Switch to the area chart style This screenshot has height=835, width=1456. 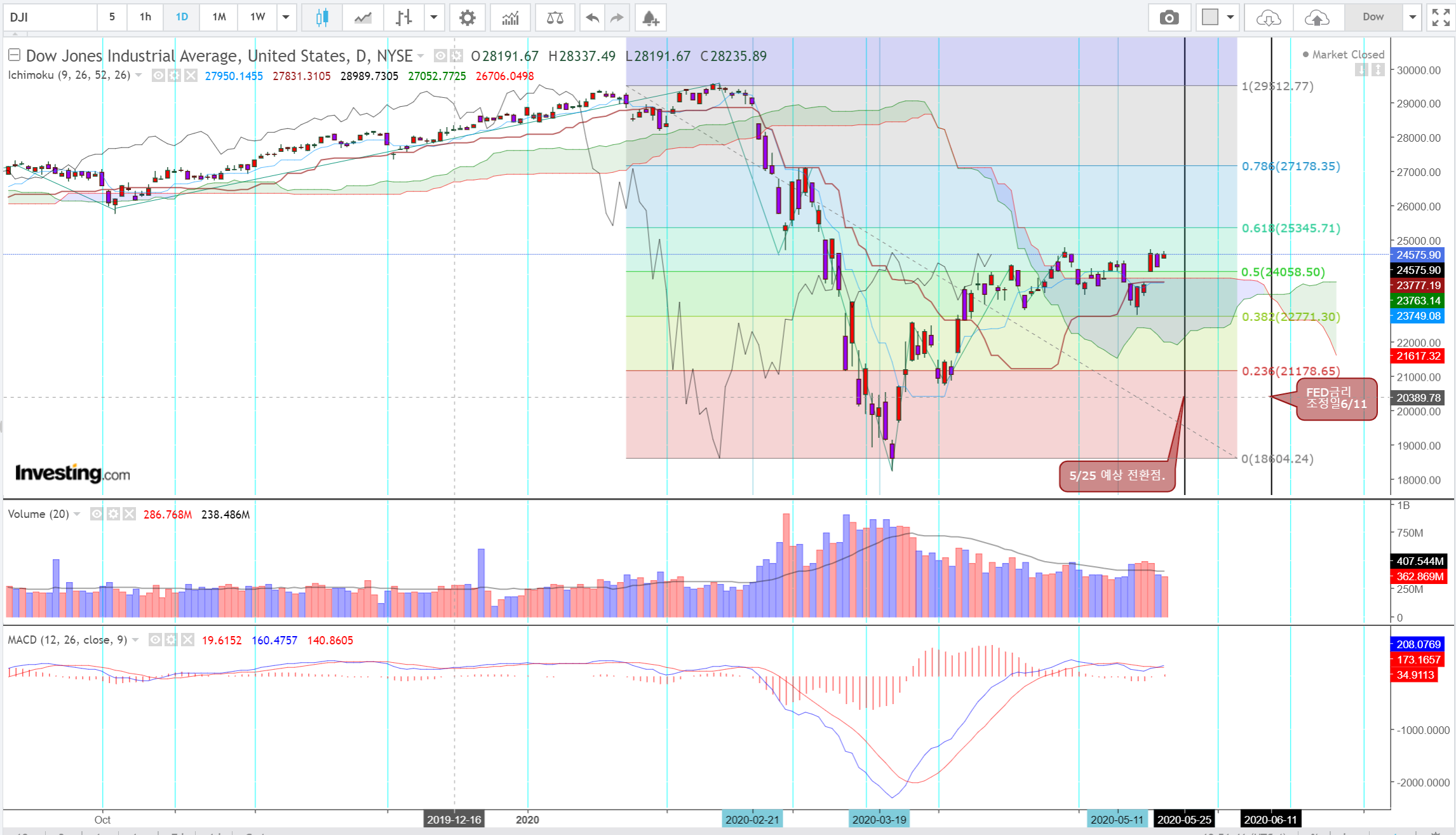363,17
